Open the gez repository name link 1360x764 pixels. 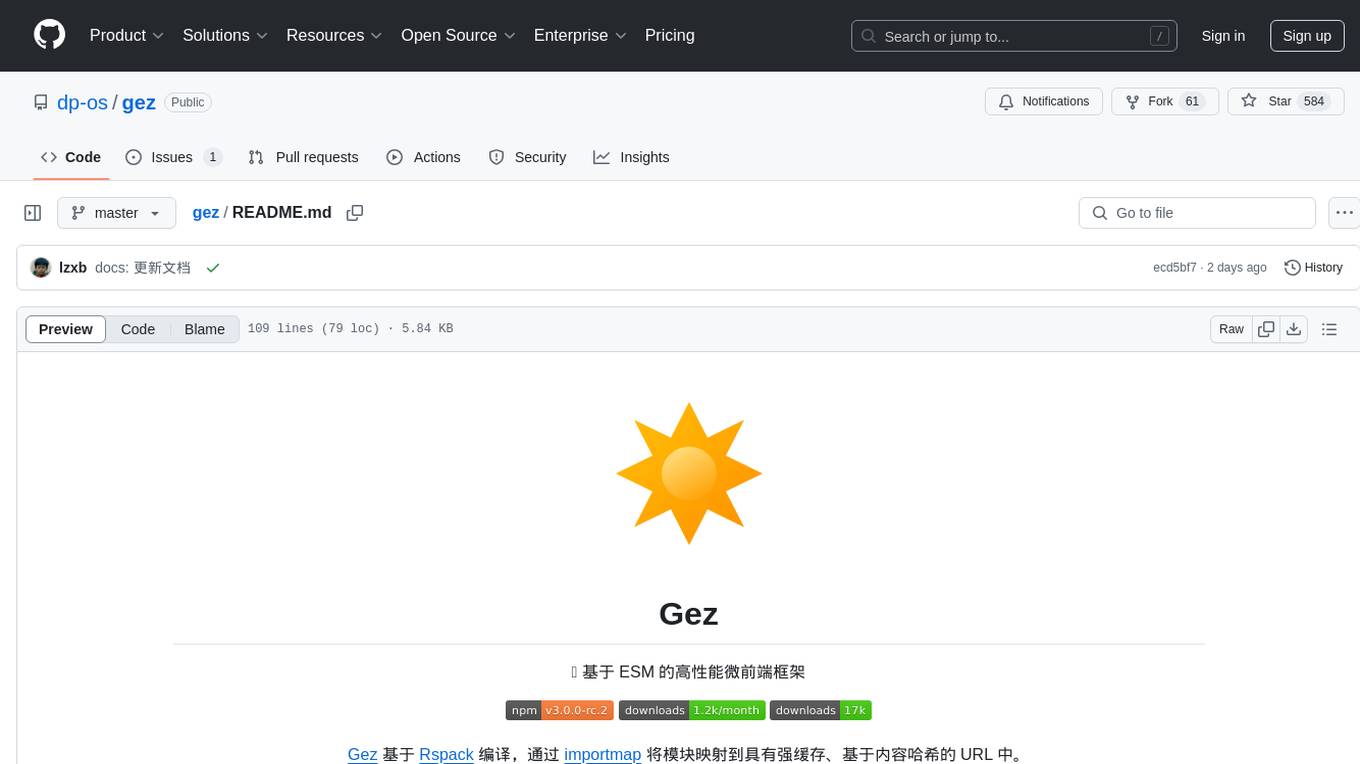(x=139, y=102)
